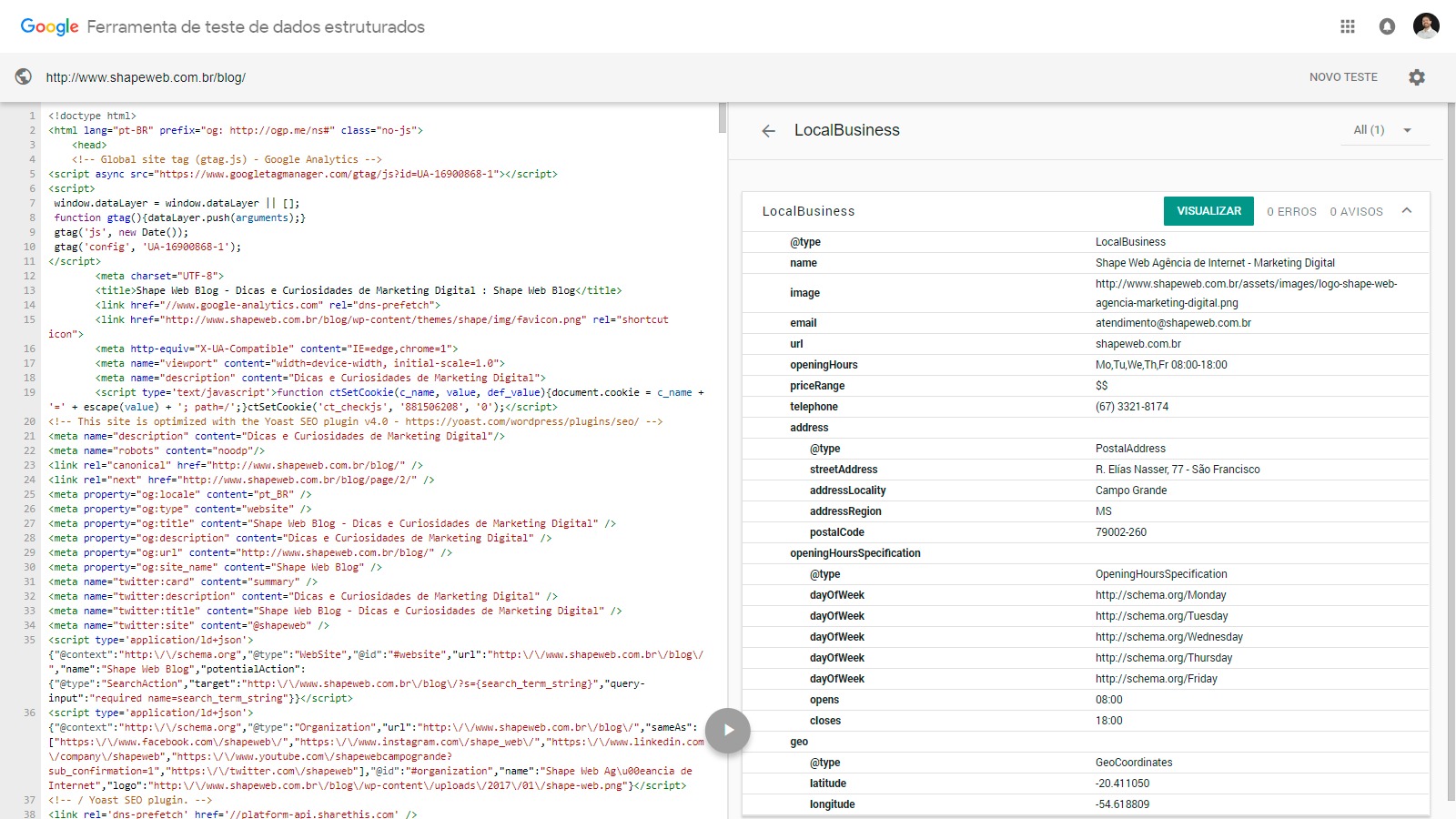The width and height of the screenshot is (1456, 819).
Task: Select latitude value -20.411050
Action: (1122, 784)
